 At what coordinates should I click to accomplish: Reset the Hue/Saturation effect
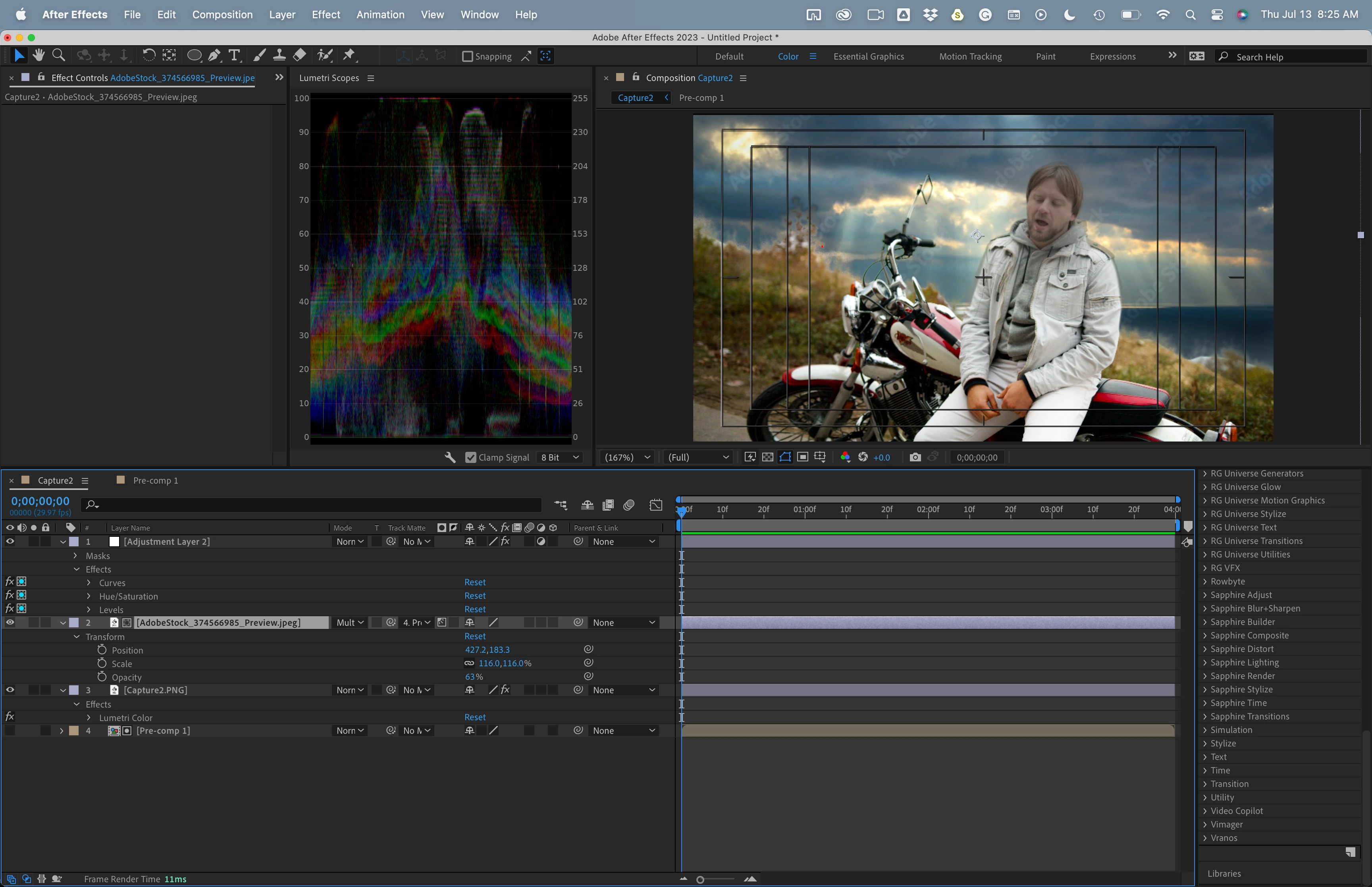(x=475, y=596)
